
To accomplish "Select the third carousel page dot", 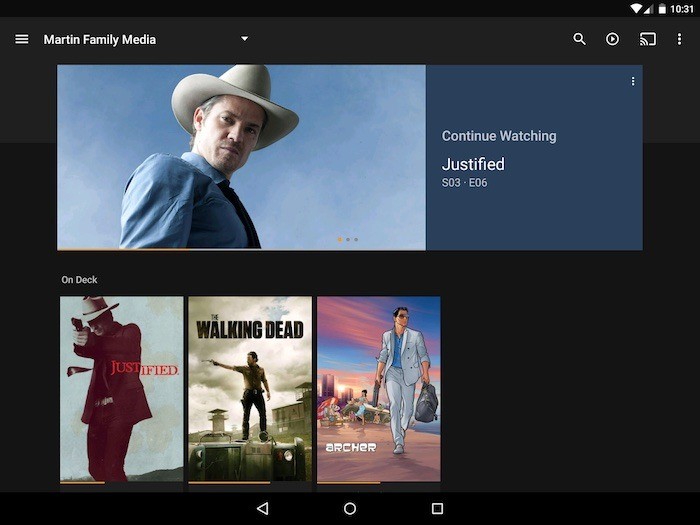I will click(x=356, y=240).
